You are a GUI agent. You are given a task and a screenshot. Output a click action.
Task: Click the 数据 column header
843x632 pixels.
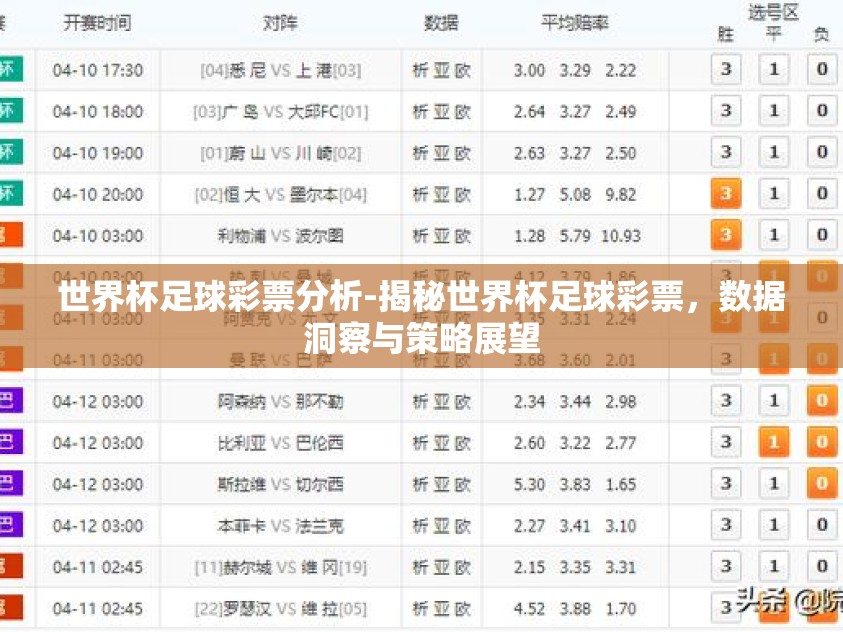[441, 23]
